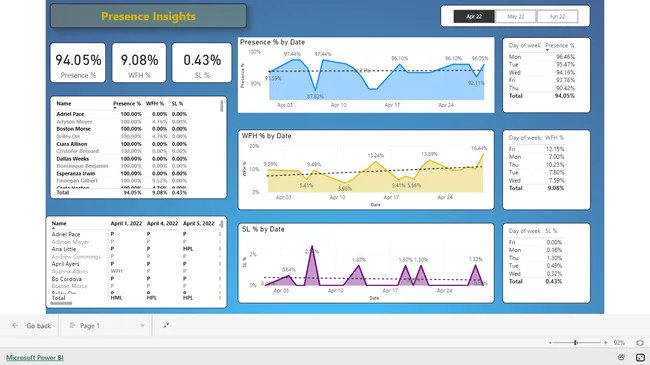
Task: Select the May 22 slicer button
Action: click(516, 17)
